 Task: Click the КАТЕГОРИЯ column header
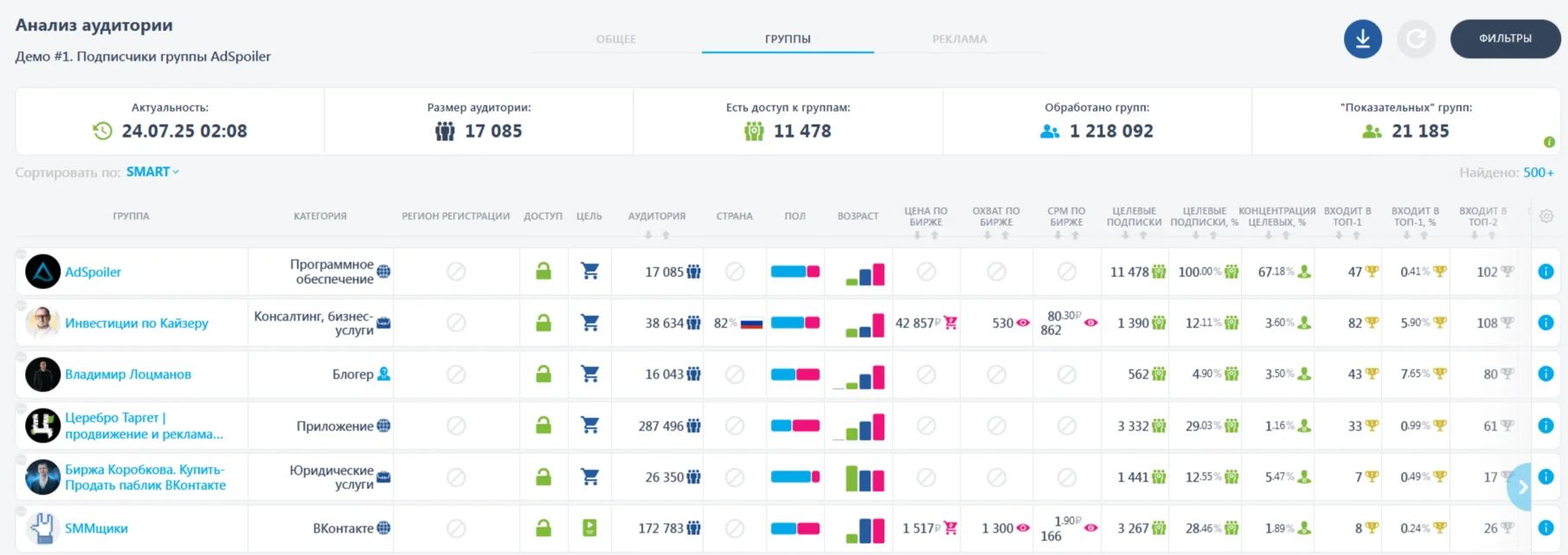pyautogui.click(x=320, y=216)
